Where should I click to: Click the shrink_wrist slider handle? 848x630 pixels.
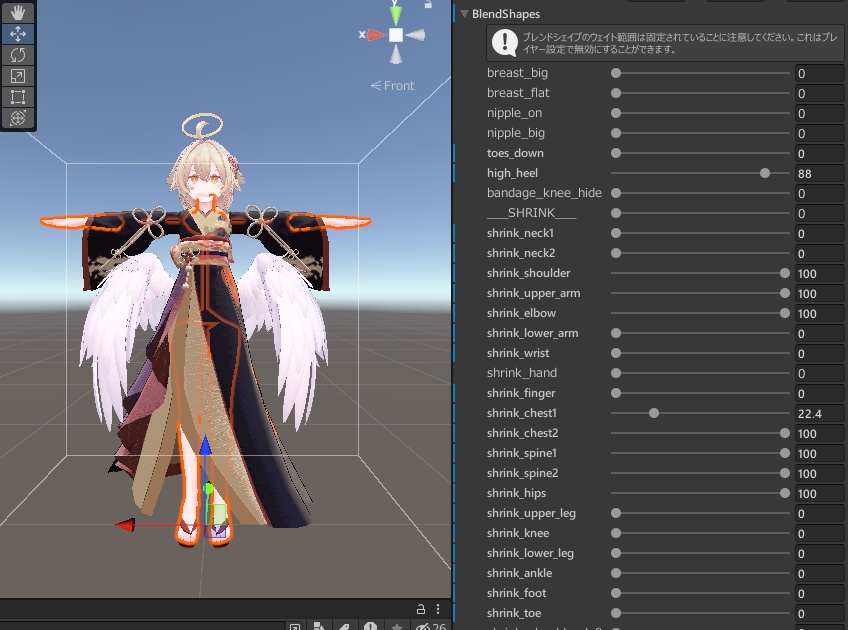616,353
